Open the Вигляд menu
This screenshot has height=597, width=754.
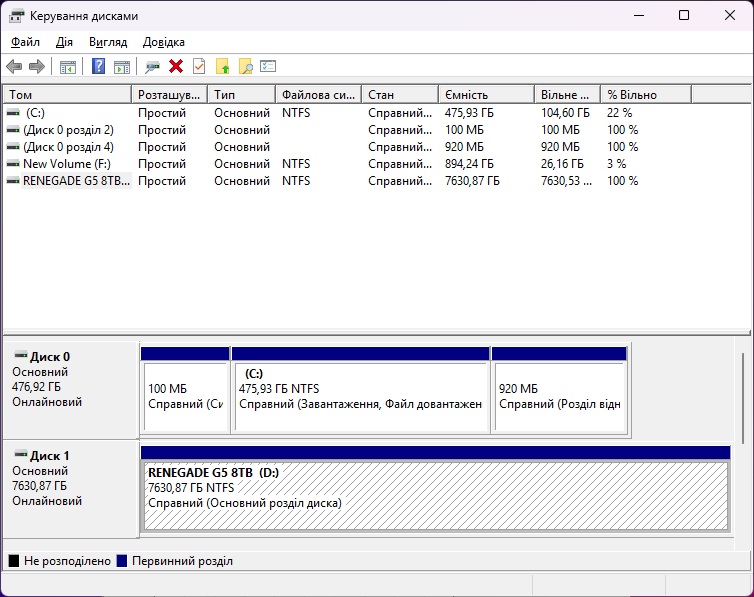pyautogui.click(x=108, y=42)
